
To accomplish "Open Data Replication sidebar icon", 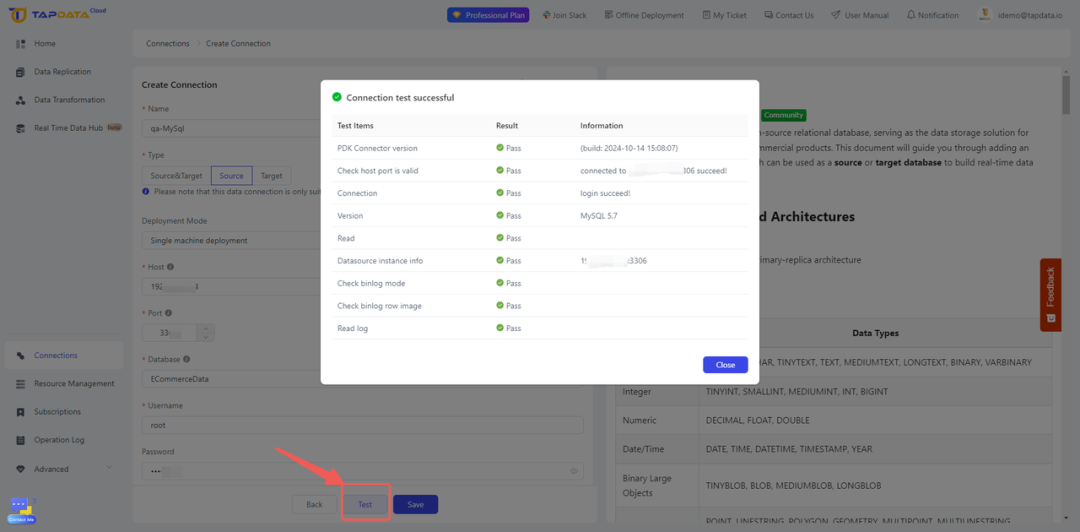I will click(x=21, y=72).
